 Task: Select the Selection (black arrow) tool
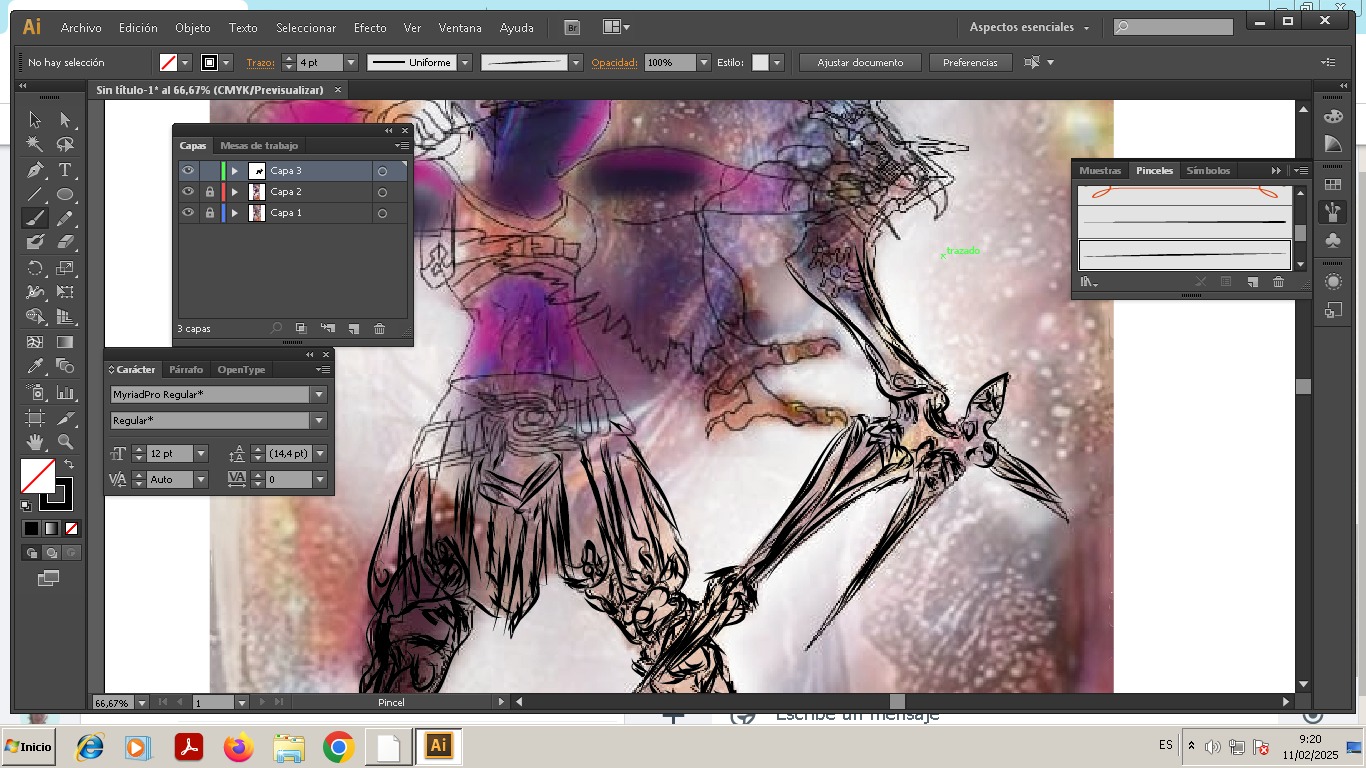(35, 120)
